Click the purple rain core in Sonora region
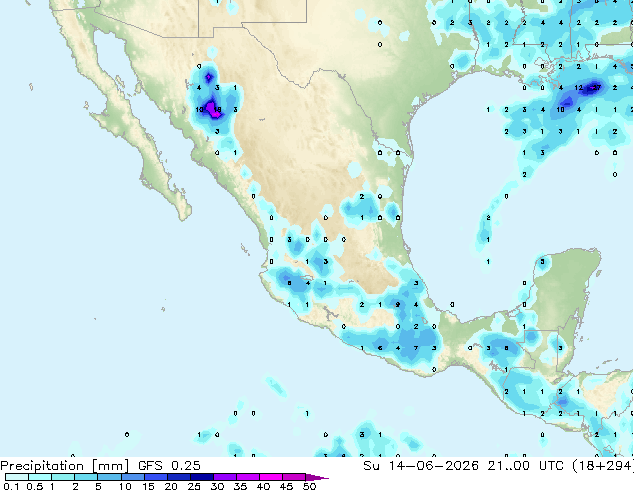 point(212,110)
